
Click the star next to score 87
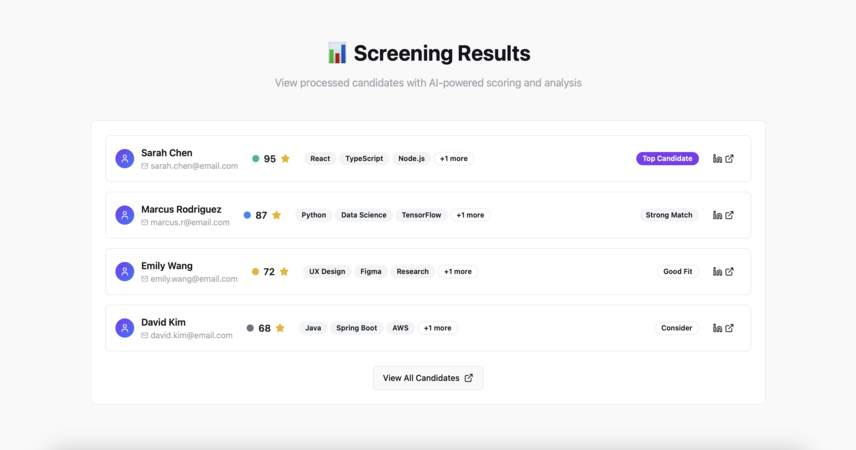pos(277,215)
